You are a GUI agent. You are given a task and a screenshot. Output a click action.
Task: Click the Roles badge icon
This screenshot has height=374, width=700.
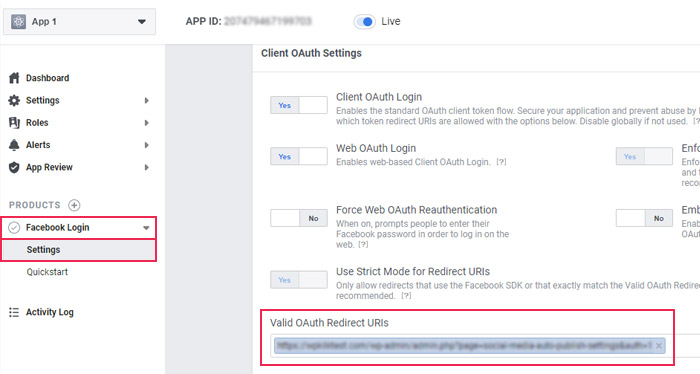(x=14, y=123)
